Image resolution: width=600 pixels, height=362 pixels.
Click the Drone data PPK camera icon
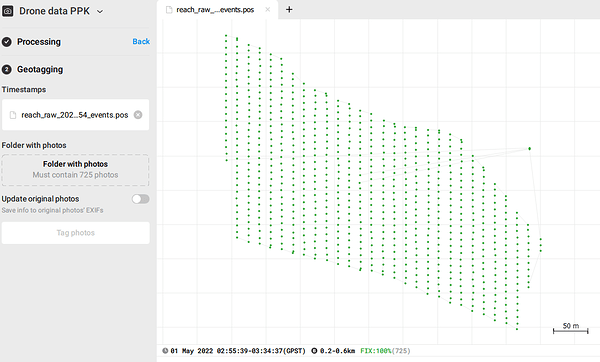click(x=8, y=11)
